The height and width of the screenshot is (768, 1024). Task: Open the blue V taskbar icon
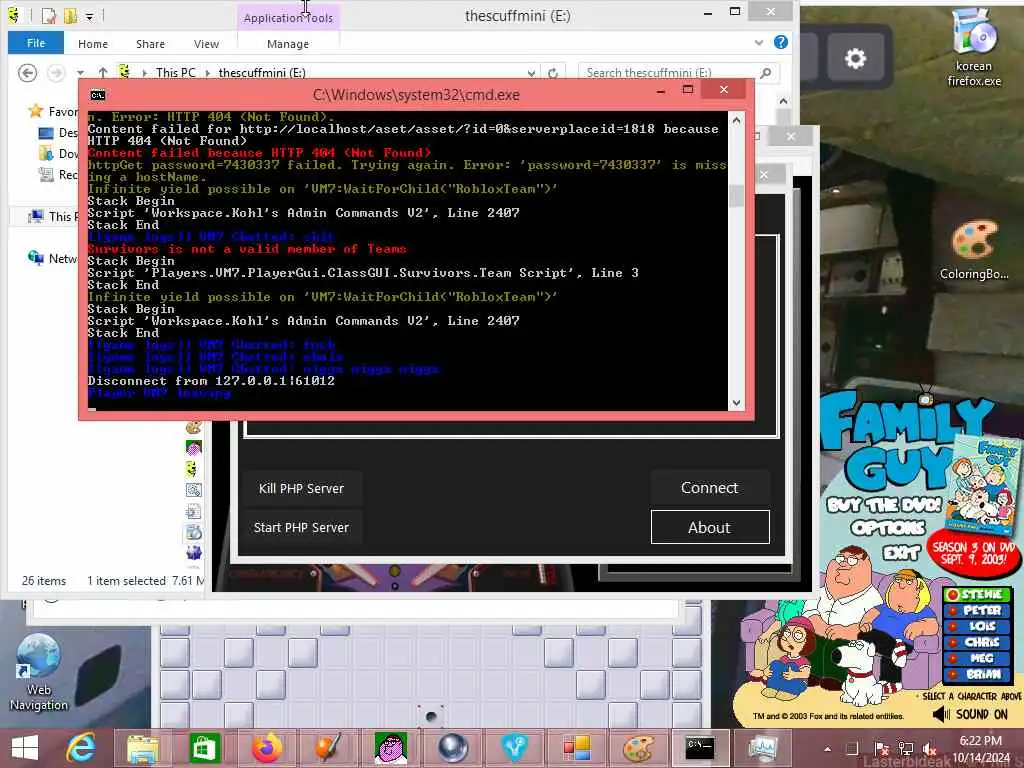(515, 748)
